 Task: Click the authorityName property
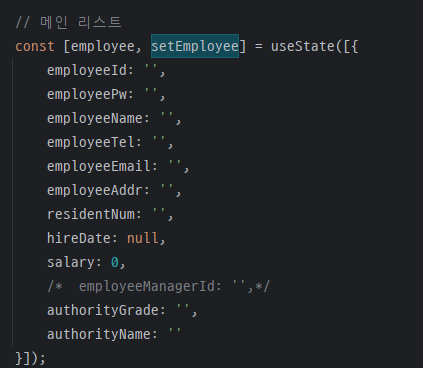tap(99, 334)
